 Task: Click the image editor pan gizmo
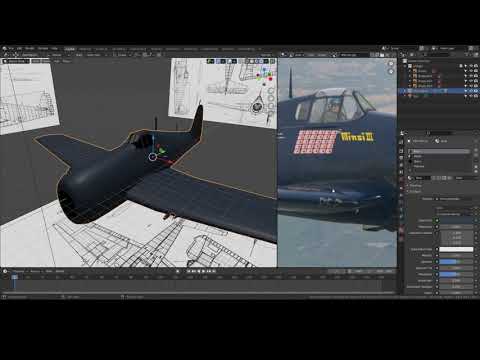pos(391,71)
